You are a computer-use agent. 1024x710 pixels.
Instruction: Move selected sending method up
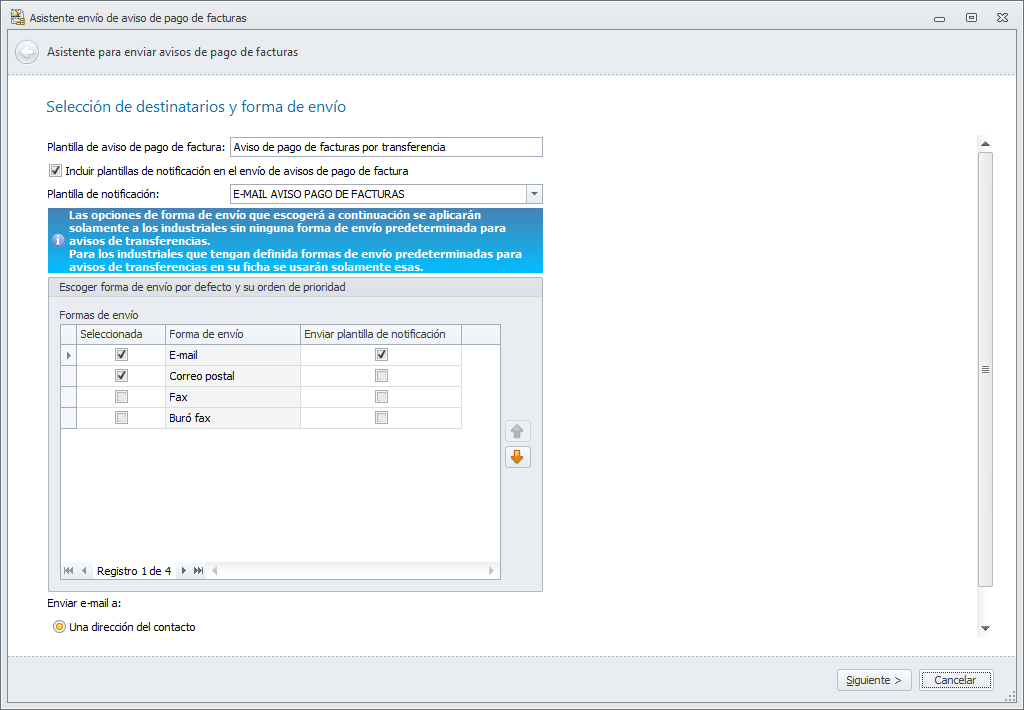(517, 431)
